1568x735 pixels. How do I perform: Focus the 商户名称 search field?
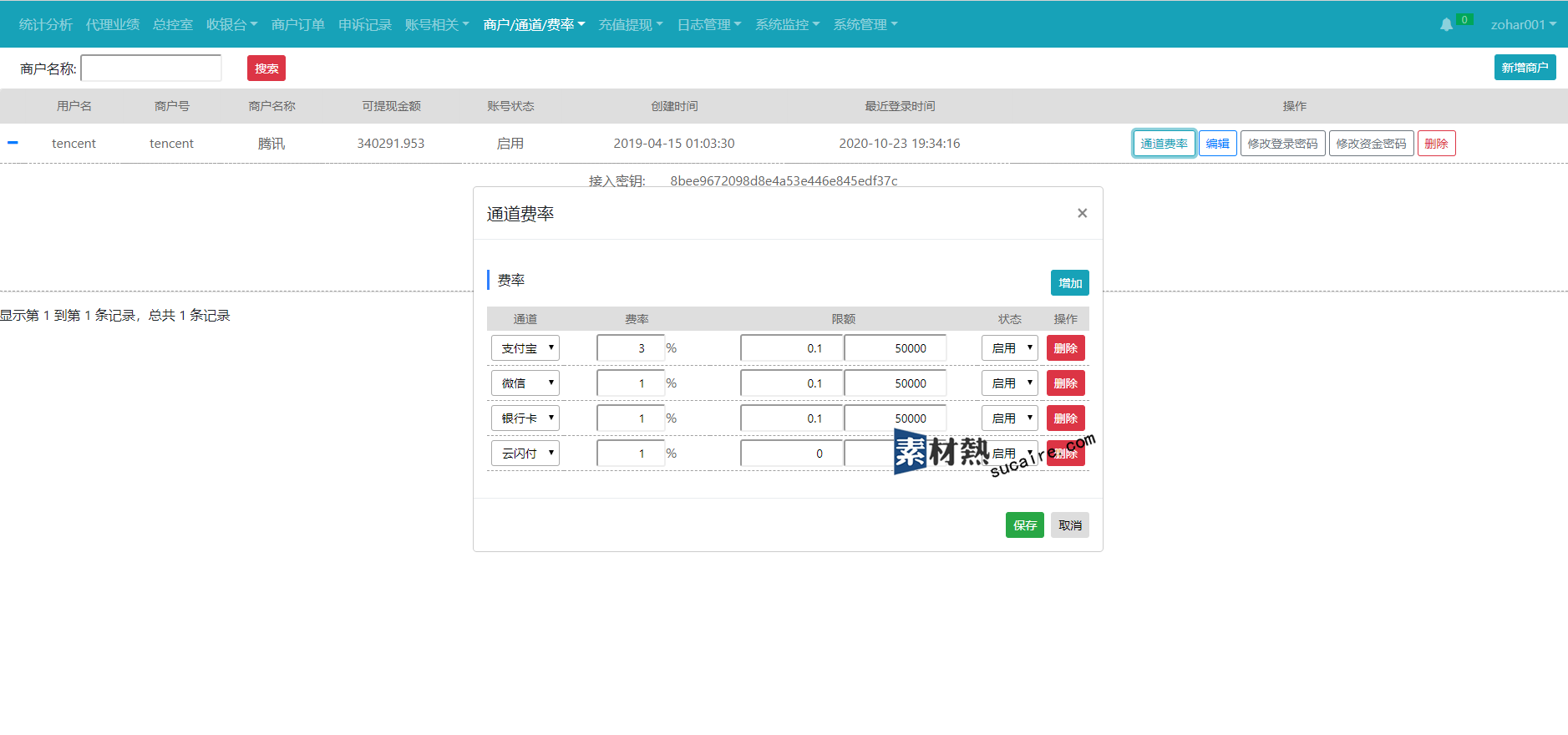(151, 68)
